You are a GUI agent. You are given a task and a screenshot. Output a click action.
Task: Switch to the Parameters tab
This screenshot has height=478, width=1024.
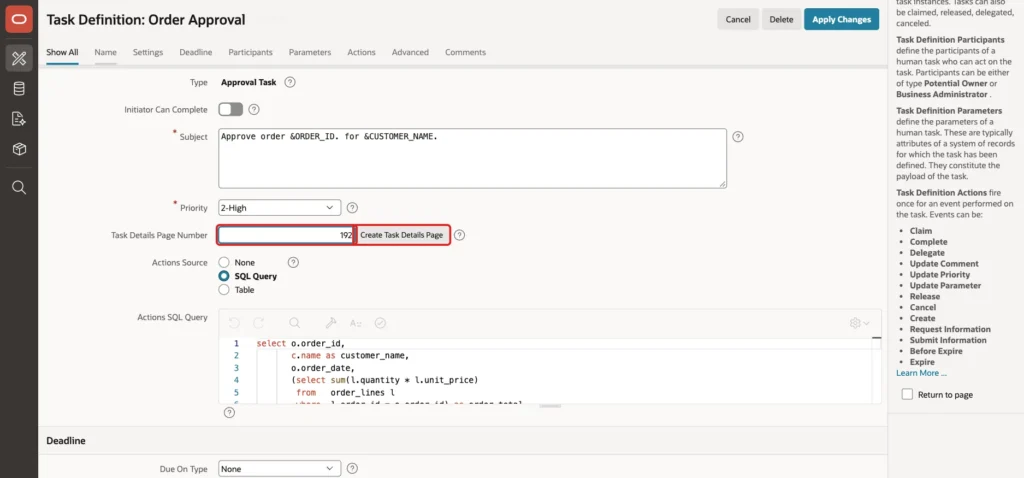tap(310, 52)
